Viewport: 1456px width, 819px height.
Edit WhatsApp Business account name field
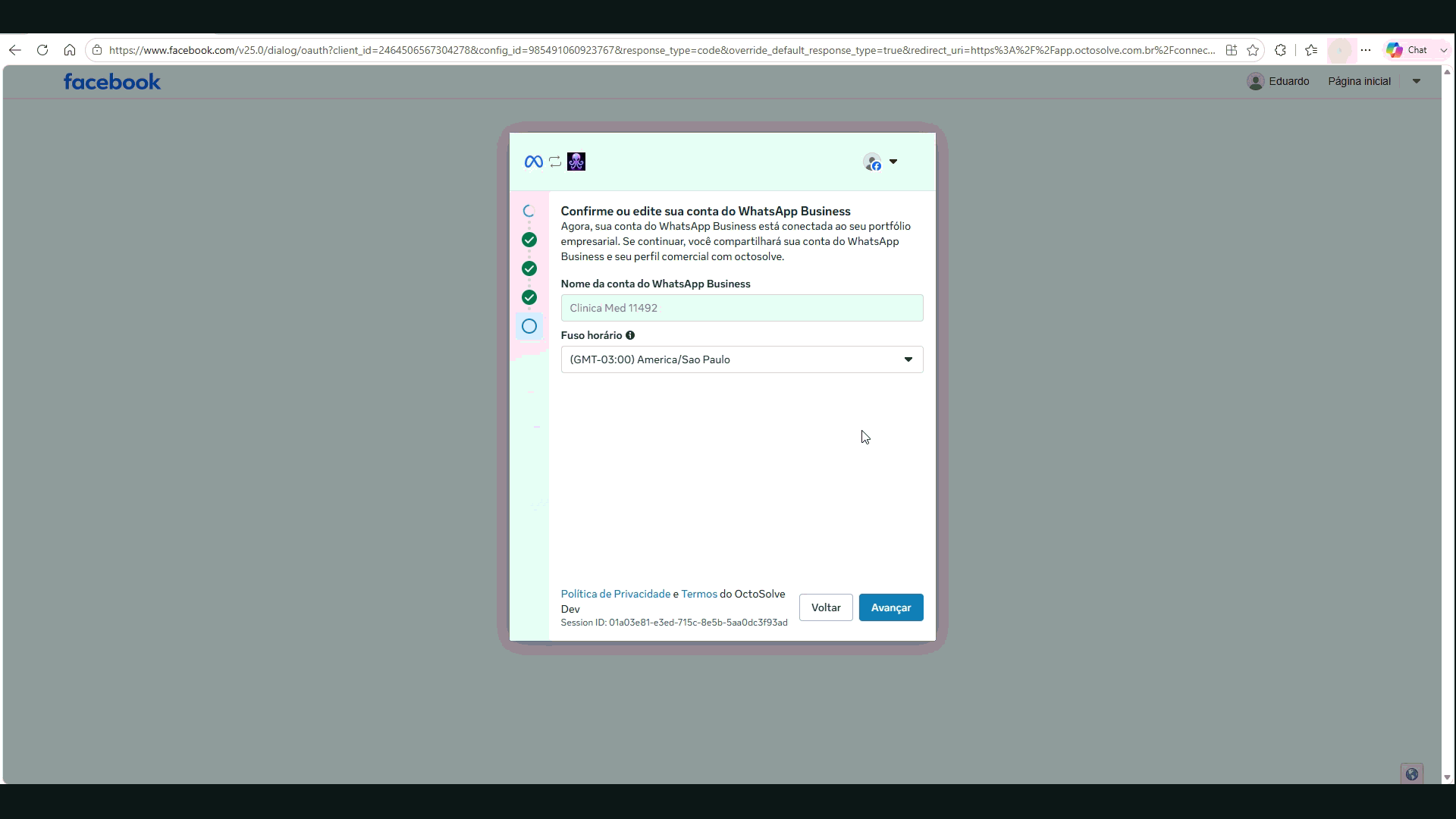[742, 308]
